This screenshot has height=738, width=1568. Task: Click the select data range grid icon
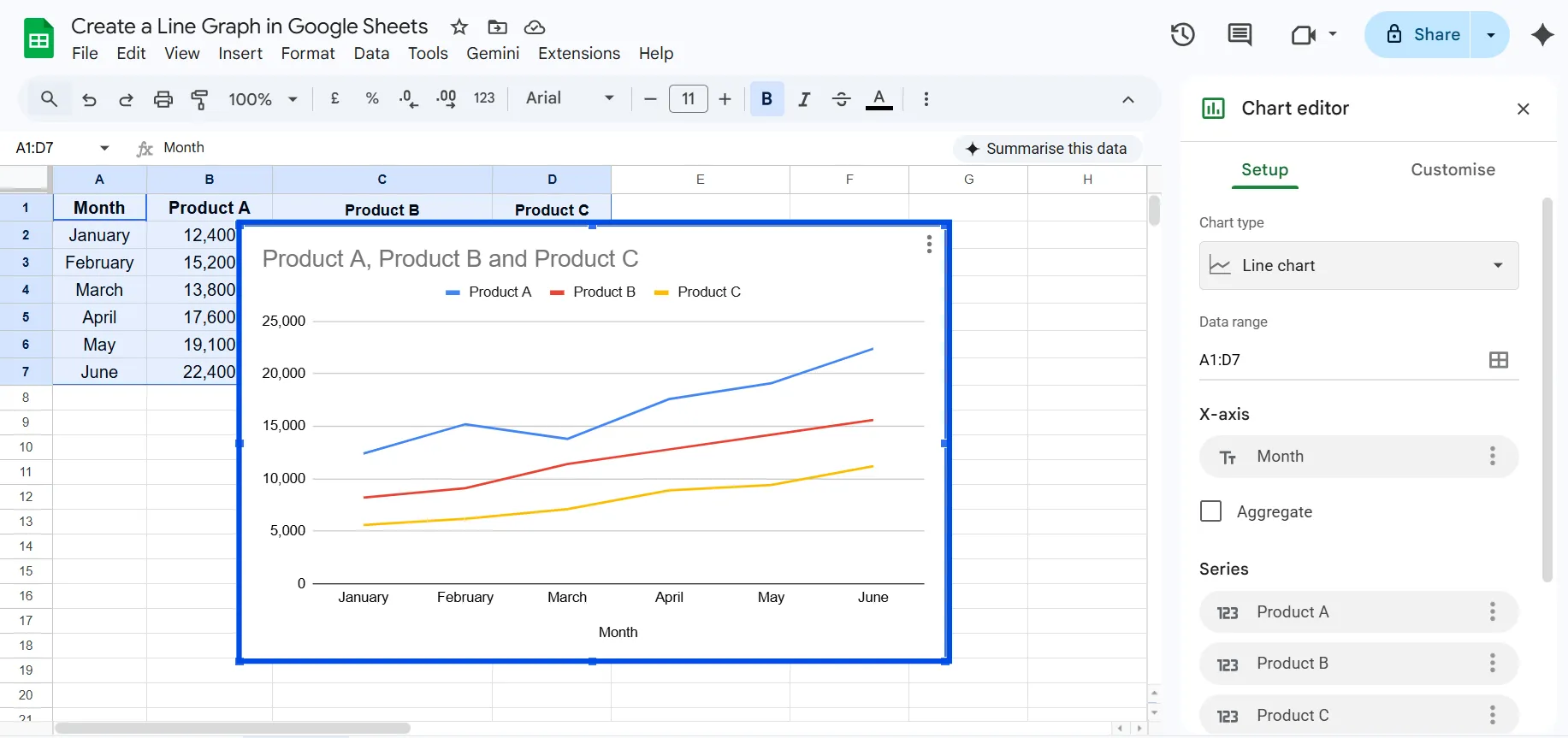click(1498, 360)
